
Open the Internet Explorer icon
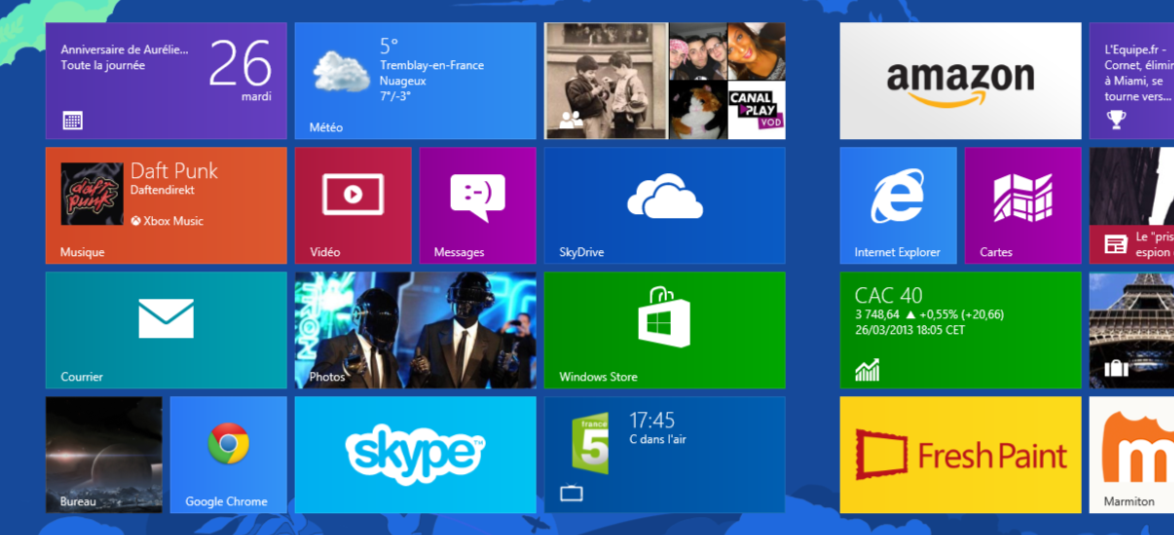point(898,194)
